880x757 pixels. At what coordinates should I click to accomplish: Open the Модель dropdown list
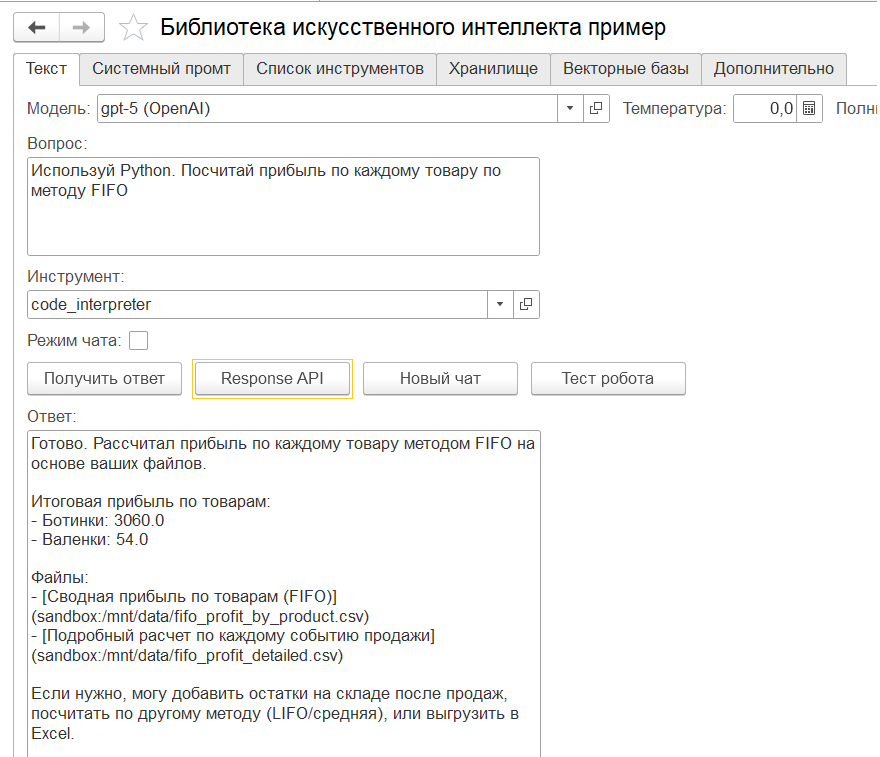tap(570, 108)
